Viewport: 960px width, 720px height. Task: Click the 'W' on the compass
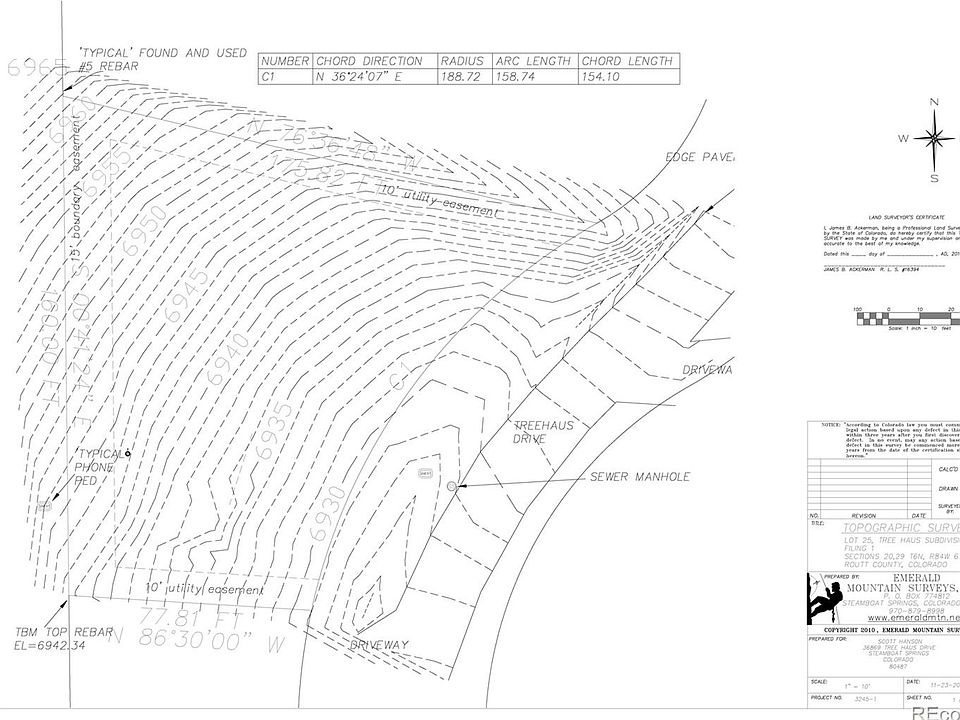[904, 139]
